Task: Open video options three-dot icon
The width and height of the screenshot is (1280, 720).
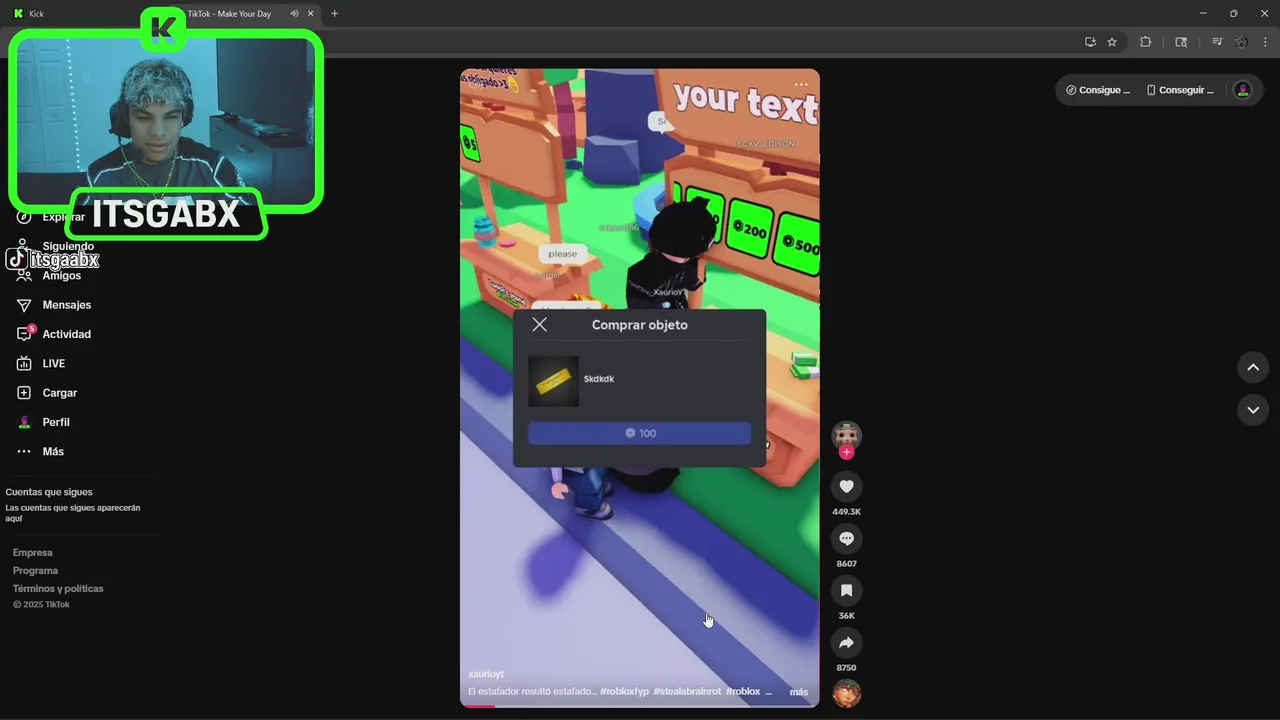Action: (801, 85)
